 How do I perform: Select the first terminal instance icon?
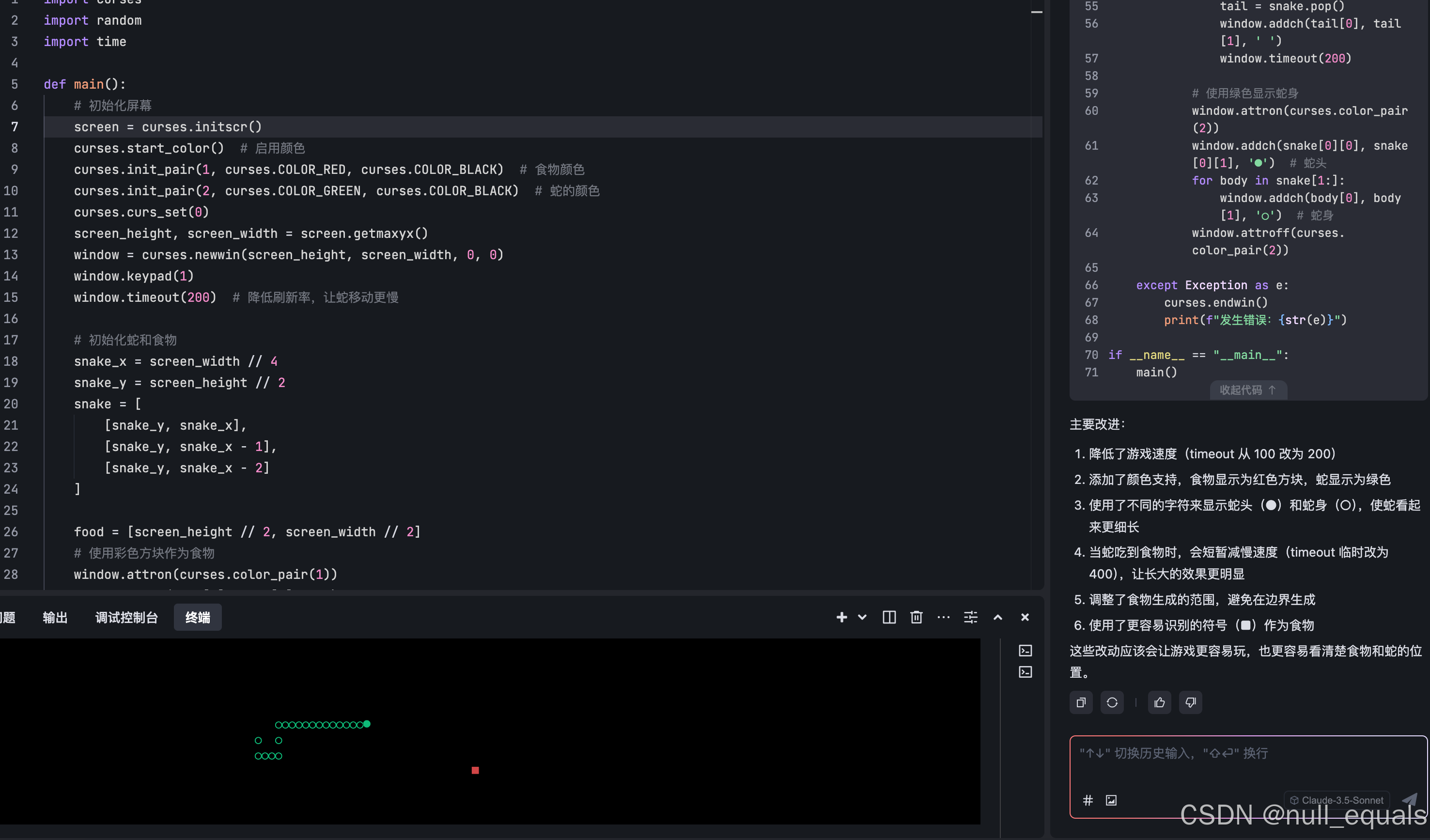[1026, 651]
